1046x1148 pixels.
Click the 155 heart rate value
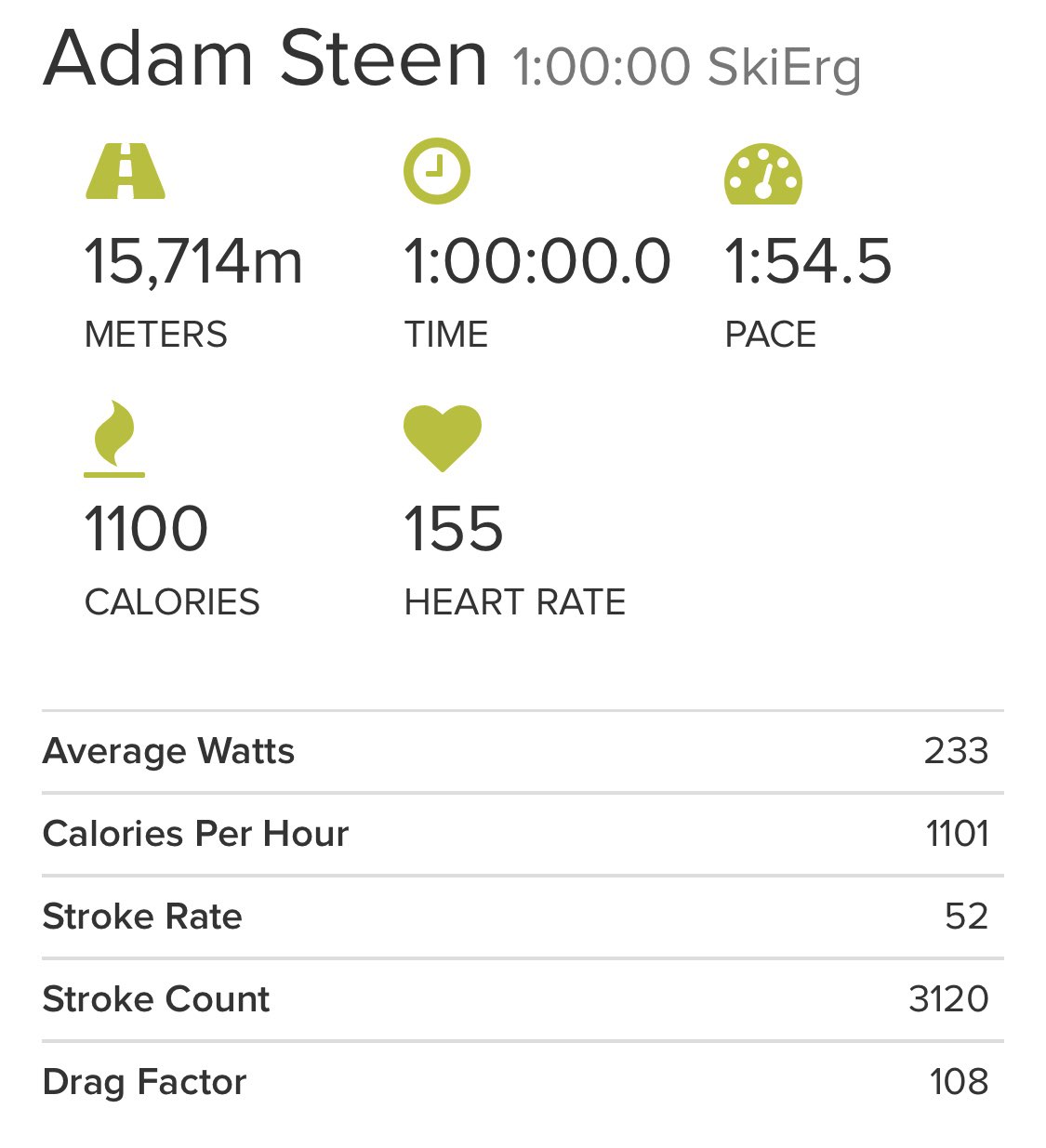tap(454, 529)
